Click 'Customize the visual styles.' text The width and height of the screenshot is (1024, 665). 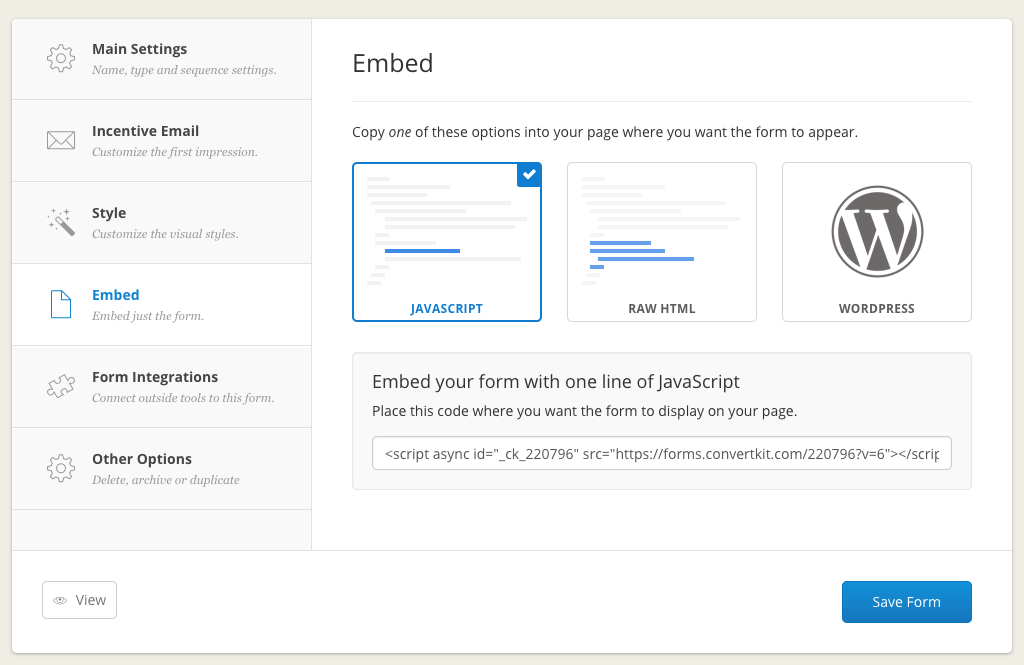165,234
